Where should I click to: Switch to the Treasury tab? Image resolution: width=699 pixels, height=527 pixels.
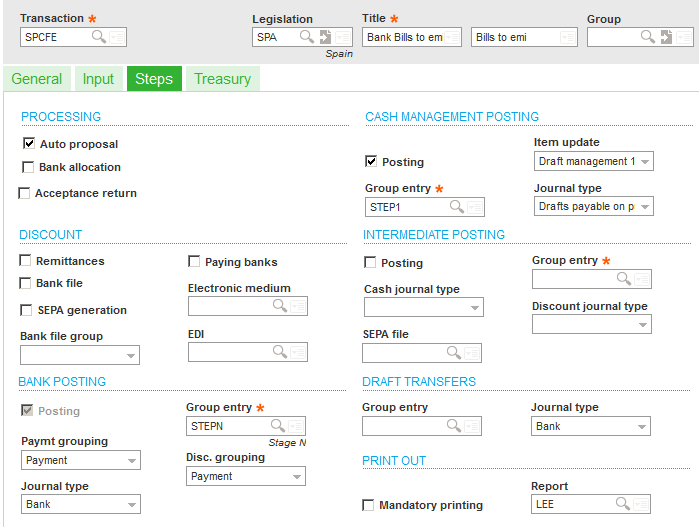tap(222, 79)
